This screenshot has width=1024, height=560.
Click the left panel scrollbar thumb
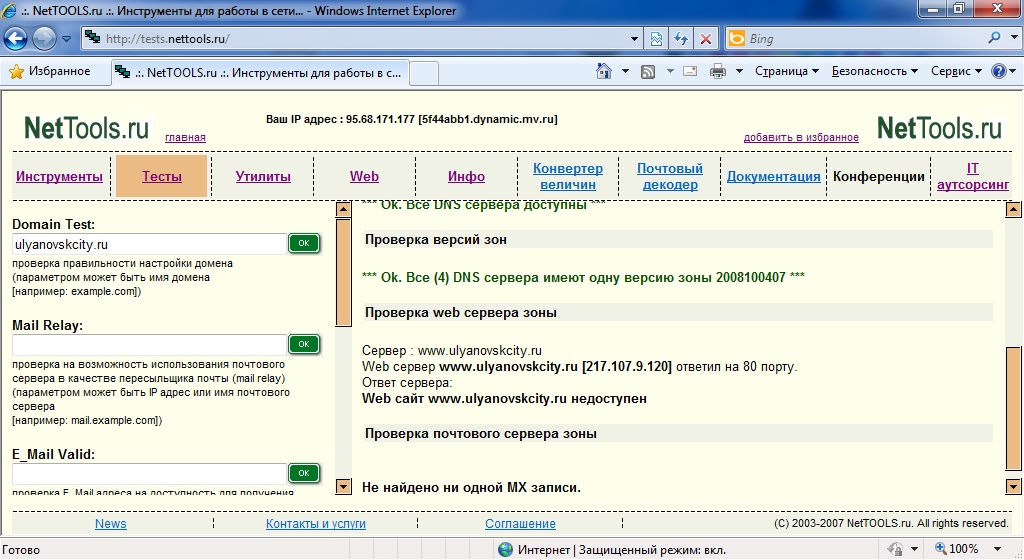point(344,272)
